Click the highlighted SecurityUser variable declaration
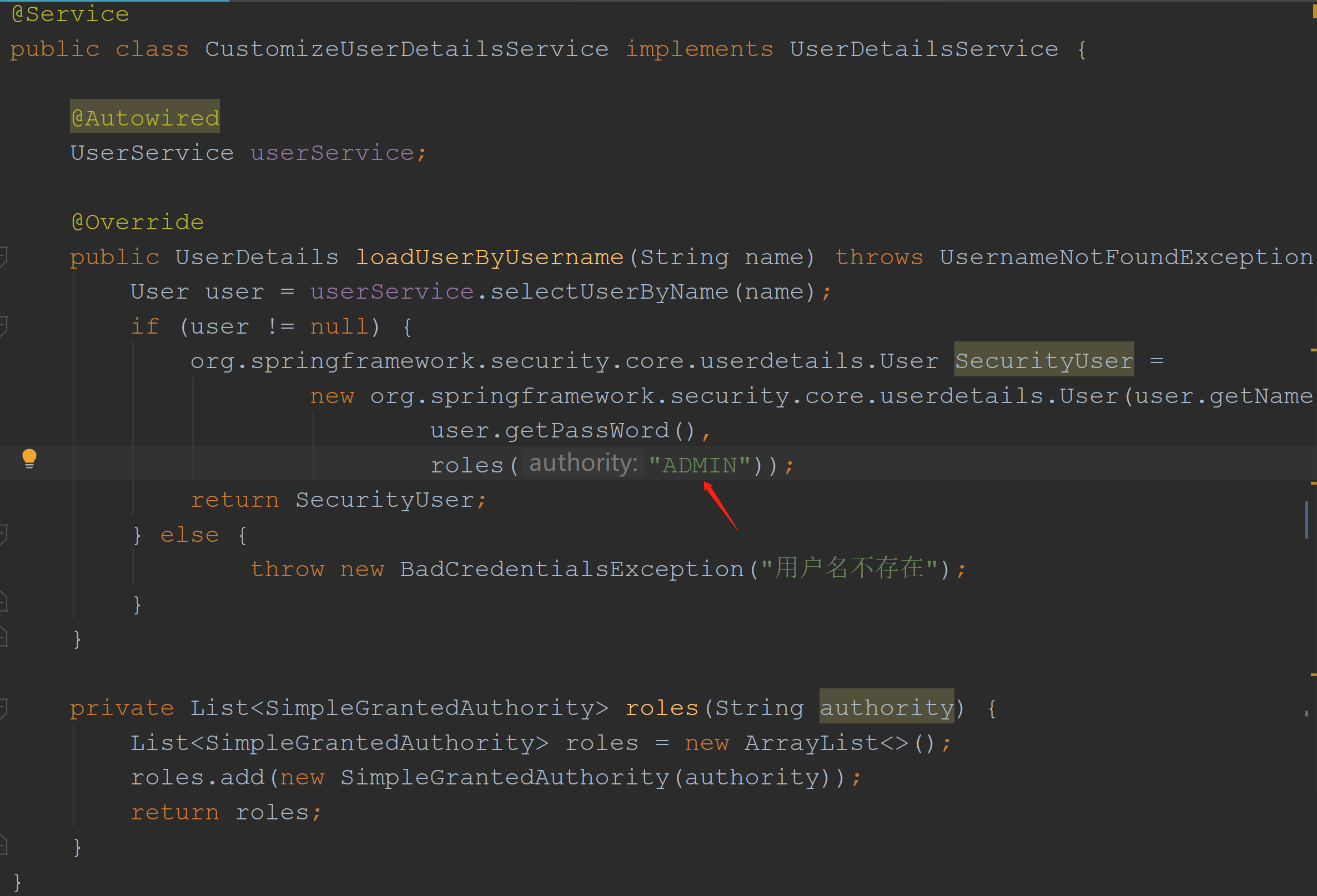The width and height of the screenshot is (1317, 896). pos(1044,360)
